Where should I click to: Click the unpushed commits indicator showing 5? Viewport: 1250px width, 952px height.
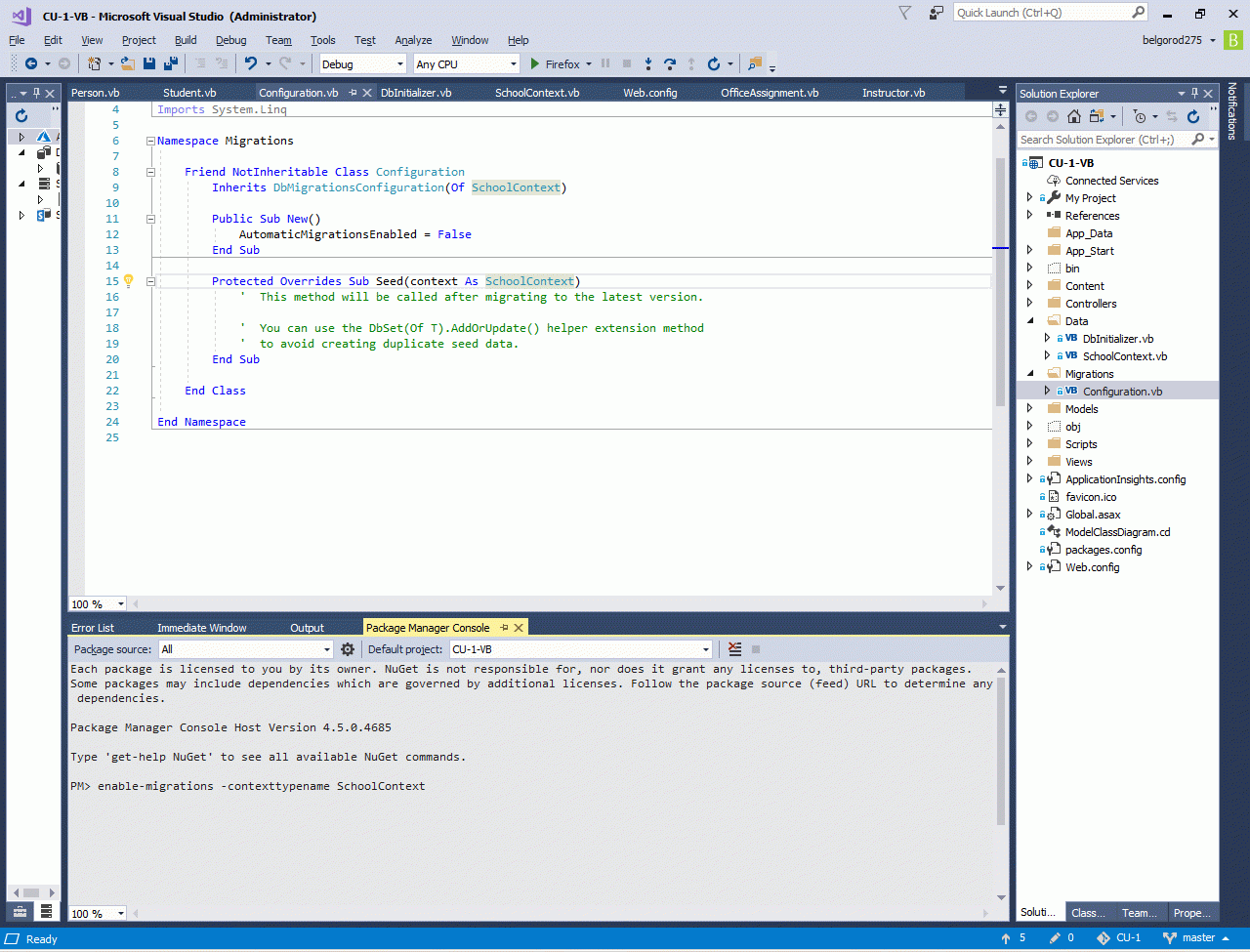coord(1015,938)
